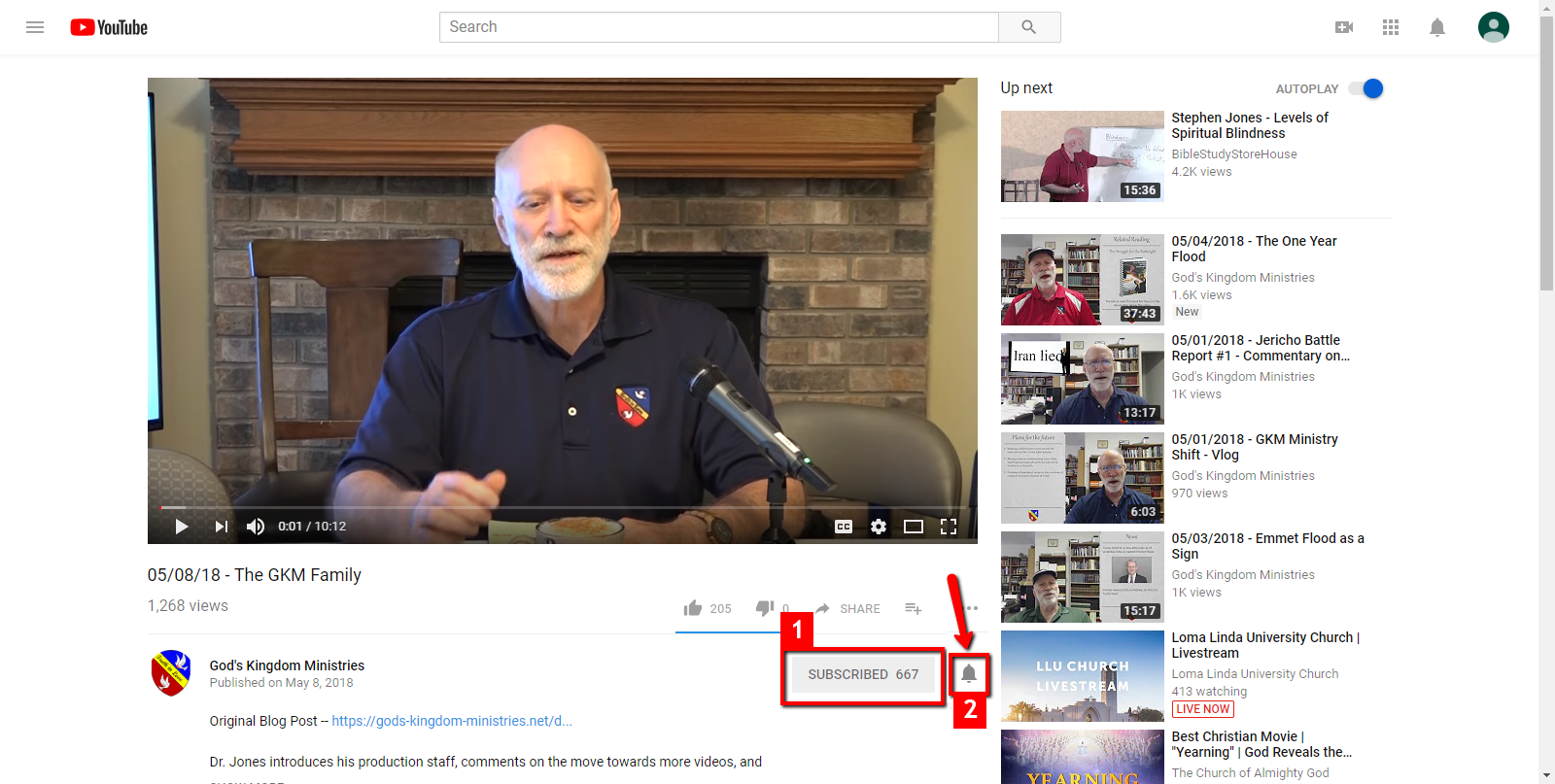Screen dimensions: 1555x784
Task: Open the hamburger guide menu
Action: tap(35, 27)
